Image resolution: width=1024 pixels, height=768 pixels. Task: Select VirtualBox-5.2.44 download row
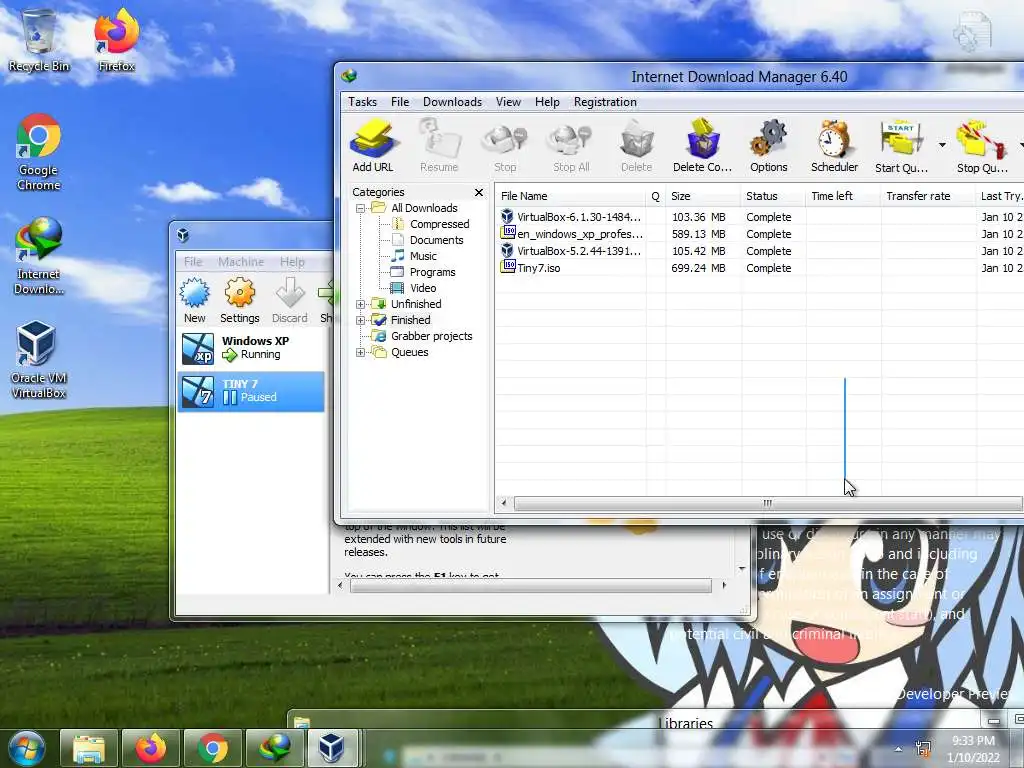point(759,251)
